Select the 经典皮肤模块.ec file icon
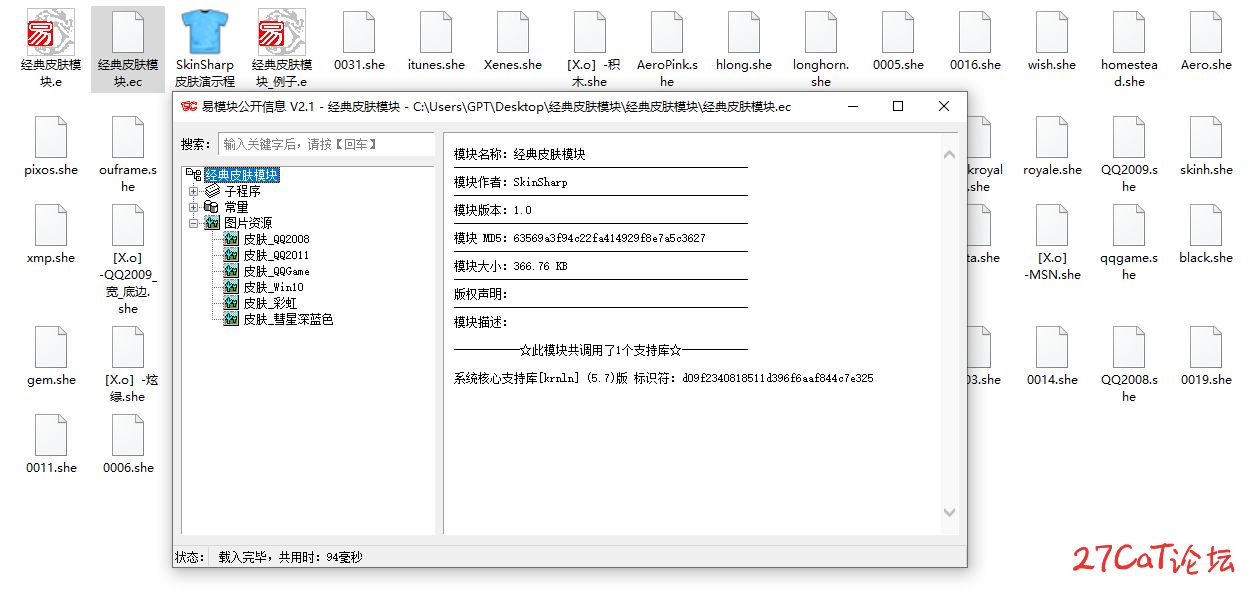Image resolution: width=1250 pixels, height=600 pixels. pyautogui.click(x=128, y=34)
